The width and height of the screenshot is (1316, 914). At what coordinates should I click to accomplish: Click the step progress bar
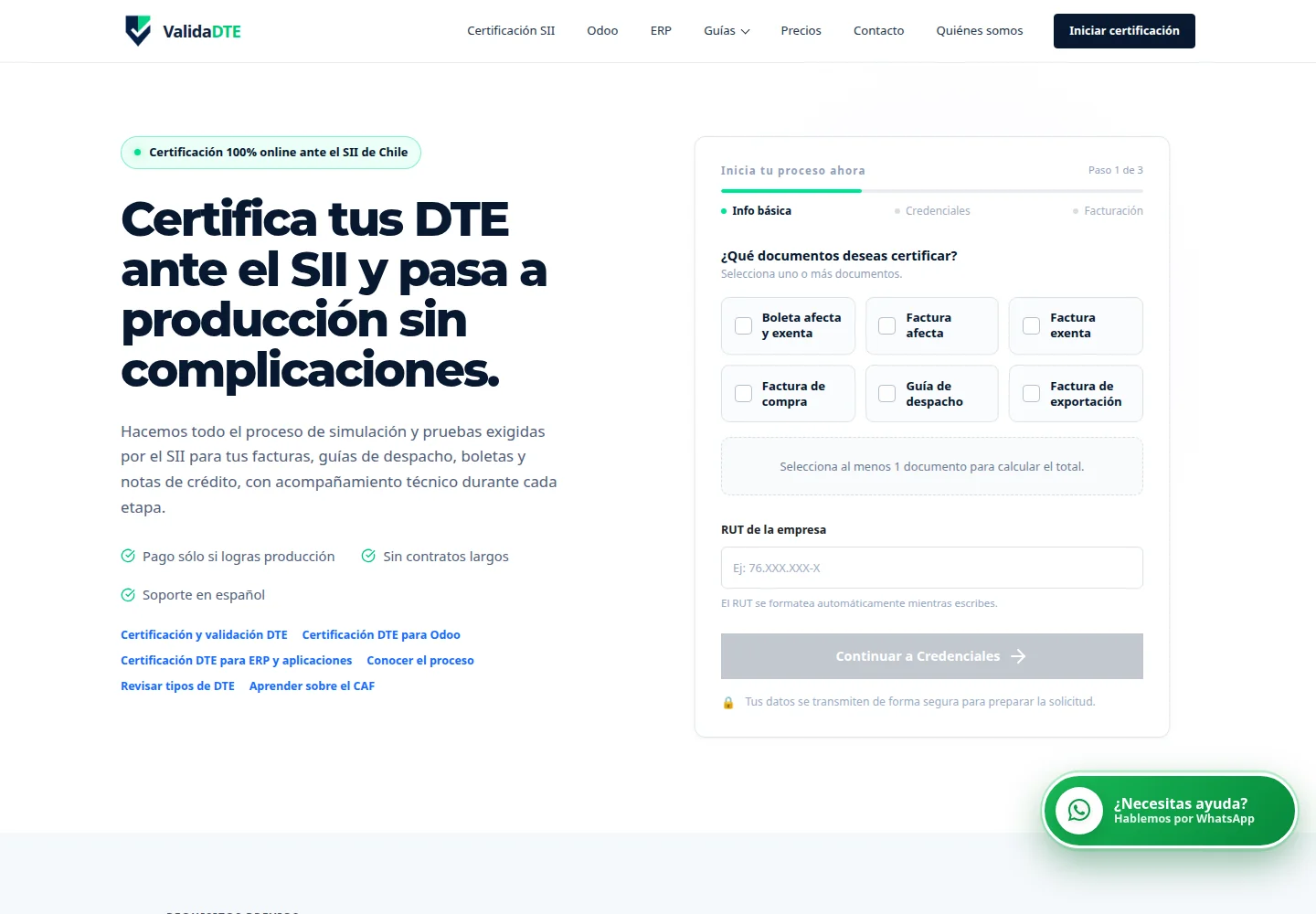point(931,191)
